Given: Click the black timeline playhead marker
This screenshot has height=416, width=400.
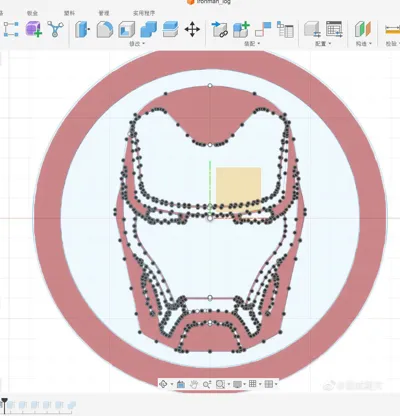Looking at the screenshot, I should pos(4,402).
